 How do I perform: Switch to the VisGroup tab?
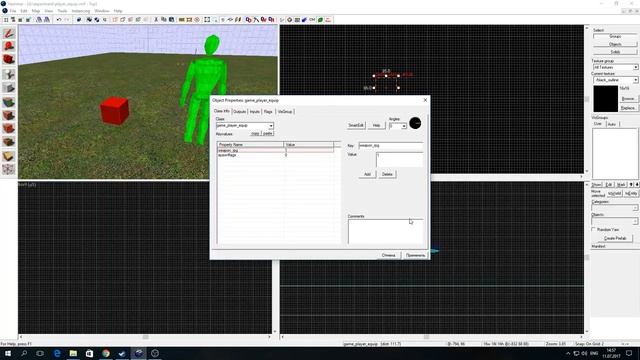285,111
